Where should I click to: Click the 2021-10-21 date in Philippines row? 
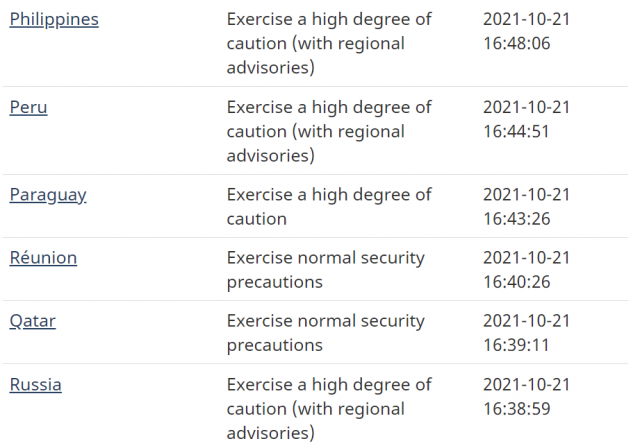coord(527,19)
